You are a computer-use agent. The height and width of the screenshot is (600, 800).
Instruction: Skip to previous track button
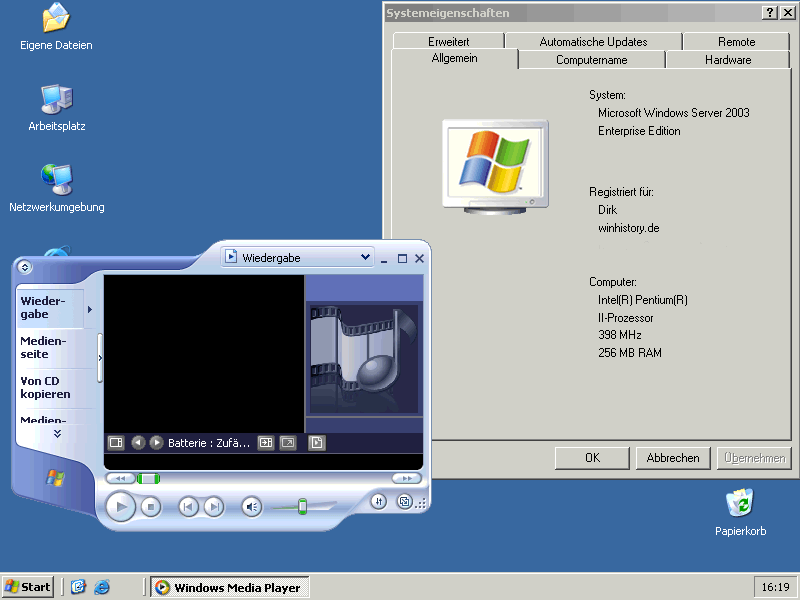(x=188, y=507)
